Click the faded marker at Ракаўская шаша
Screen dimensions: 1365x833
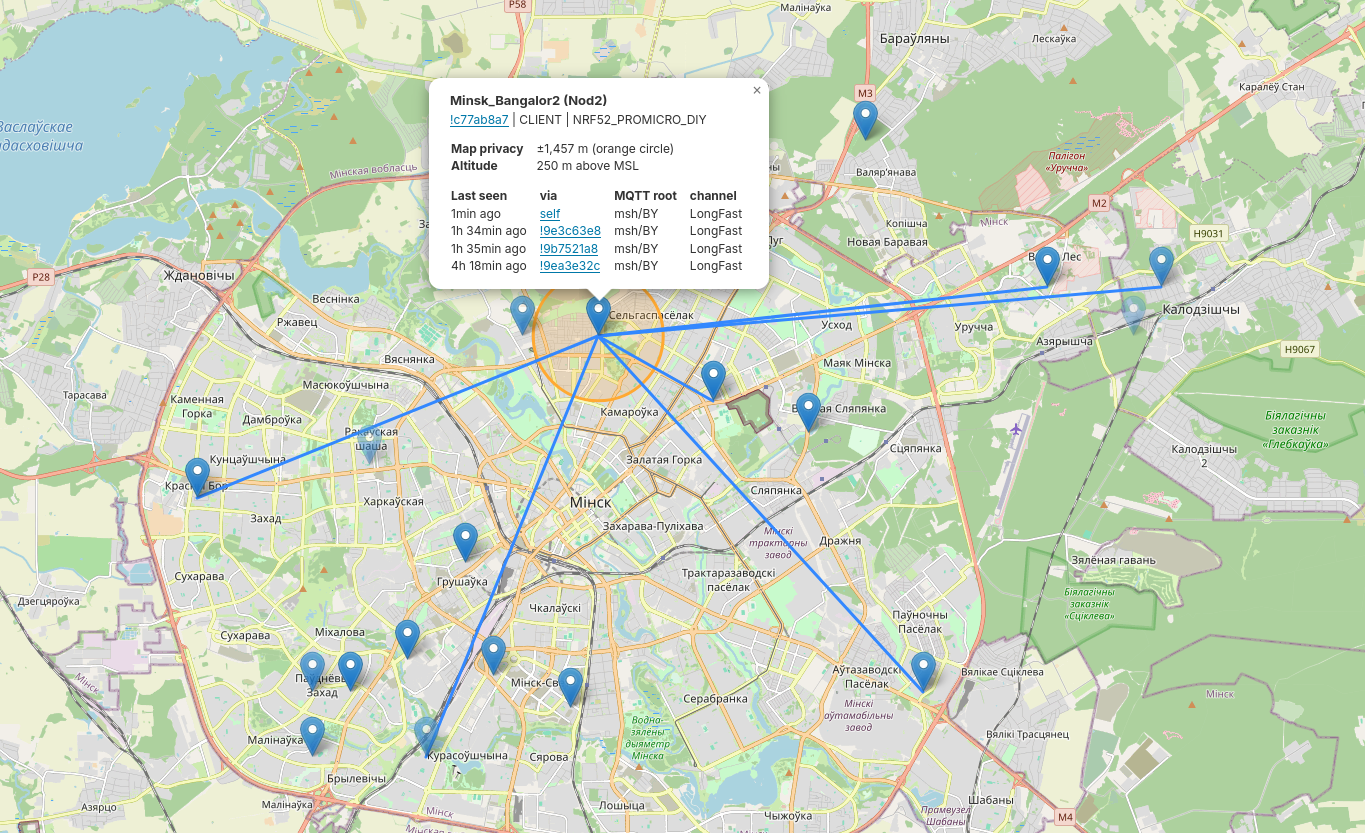pyautogui.click(x=369, y=446)
